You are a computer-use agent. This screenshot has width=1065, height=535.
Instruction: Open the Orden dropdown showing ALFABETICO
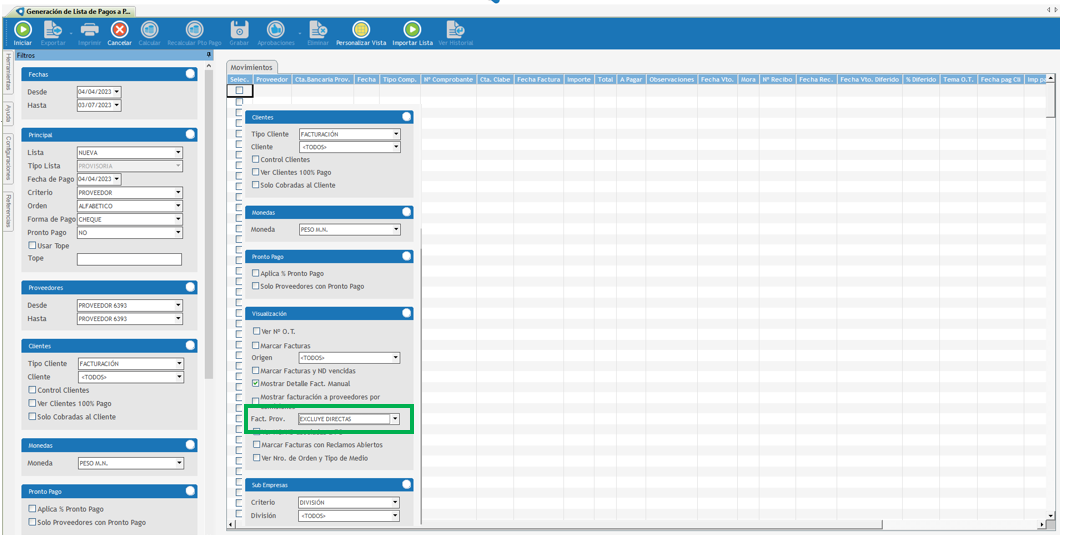coord(178,206)
